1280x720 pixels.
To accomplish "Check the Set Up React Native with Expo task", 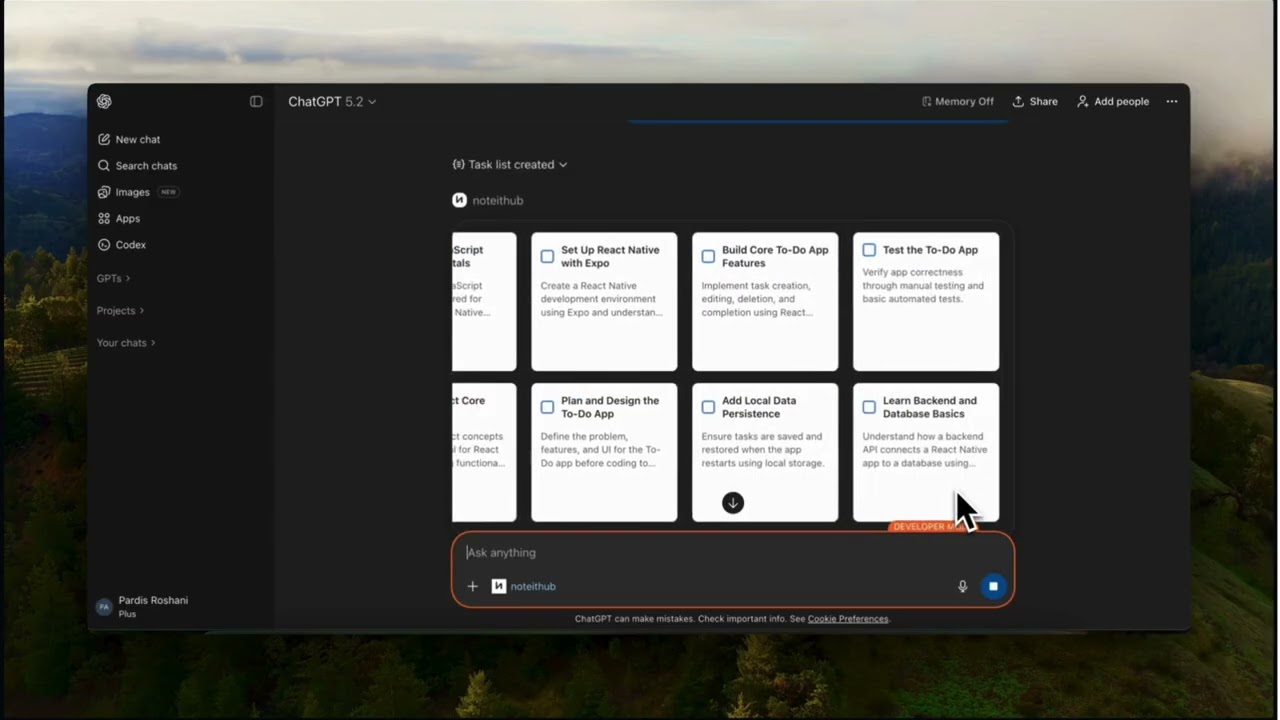I will point(547,257).
